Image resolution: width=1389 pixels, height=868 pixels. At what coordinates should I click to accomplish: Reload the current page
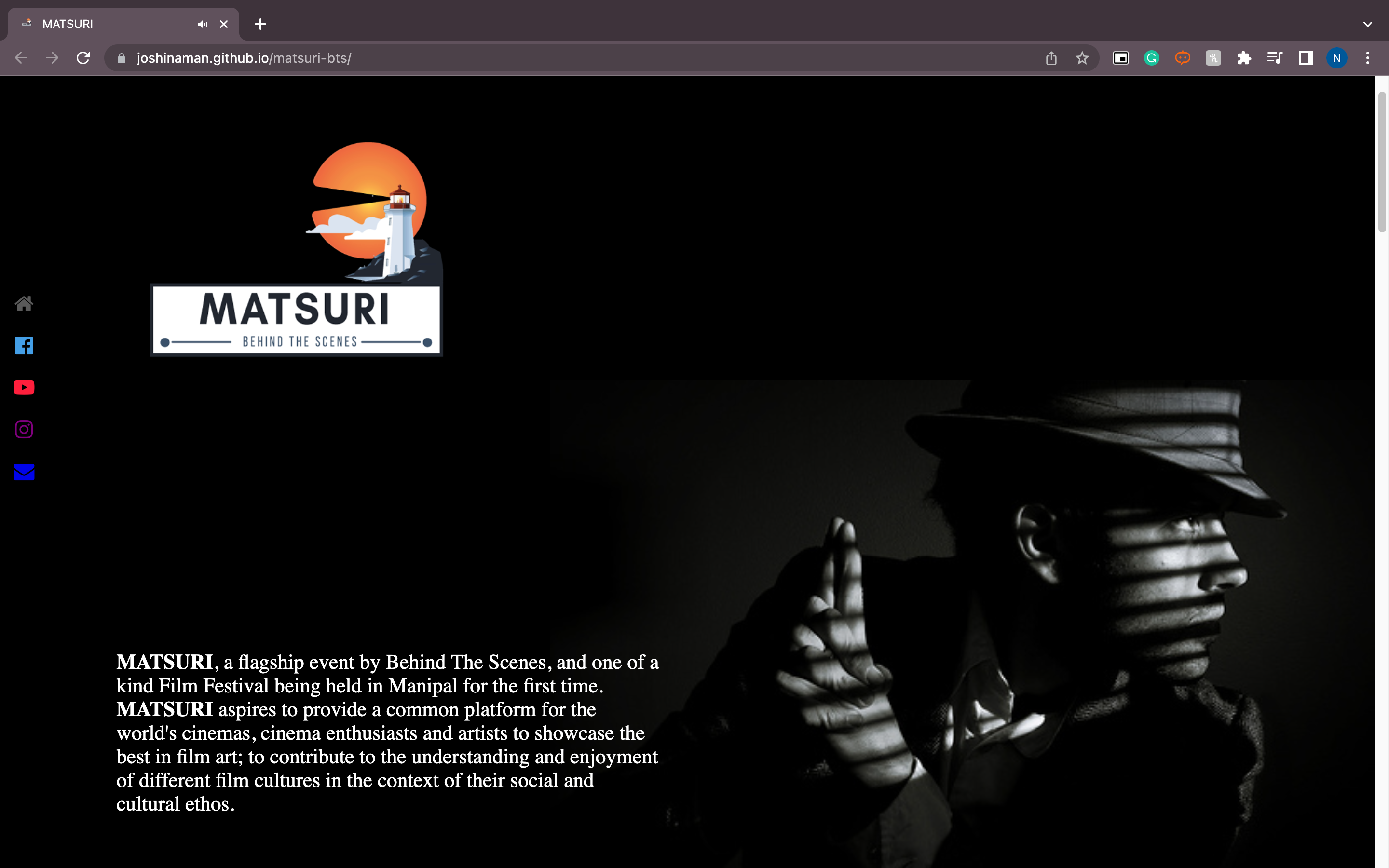83,58
